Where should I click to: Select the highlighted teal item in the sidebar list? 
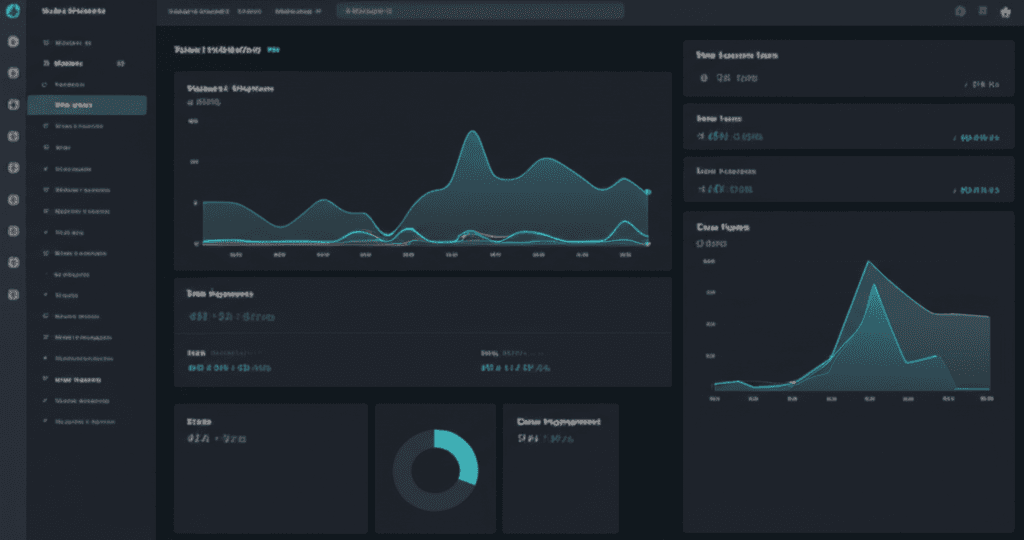tap(87, 105)
